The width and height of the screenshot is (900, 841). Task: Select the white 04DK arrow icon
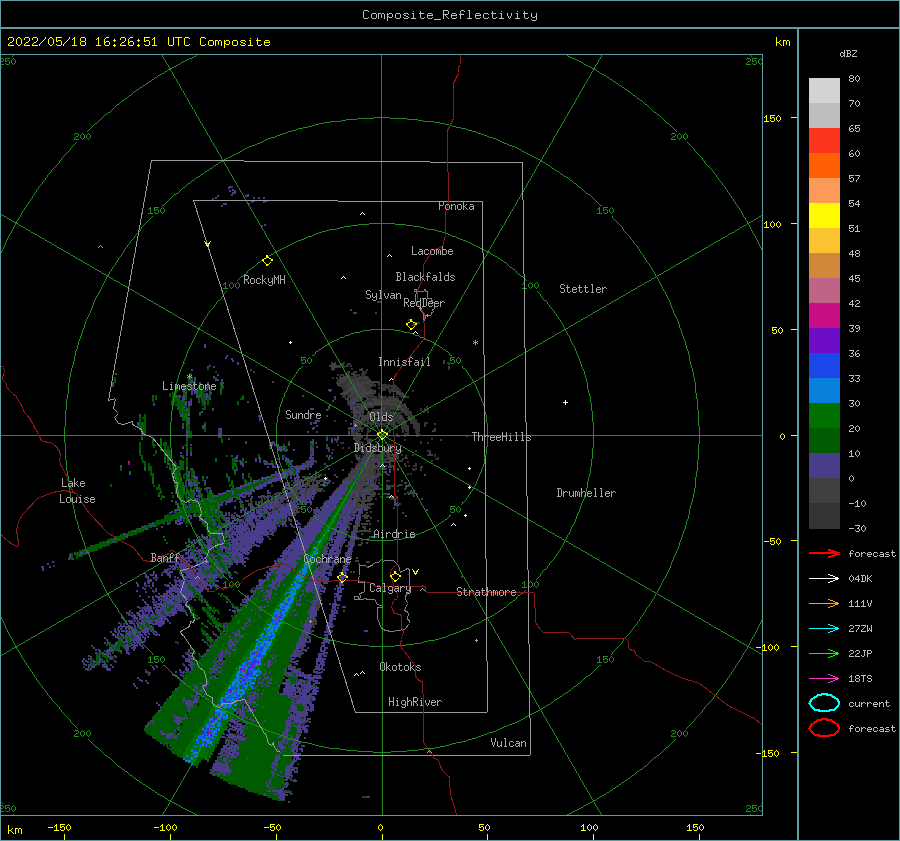824,579
